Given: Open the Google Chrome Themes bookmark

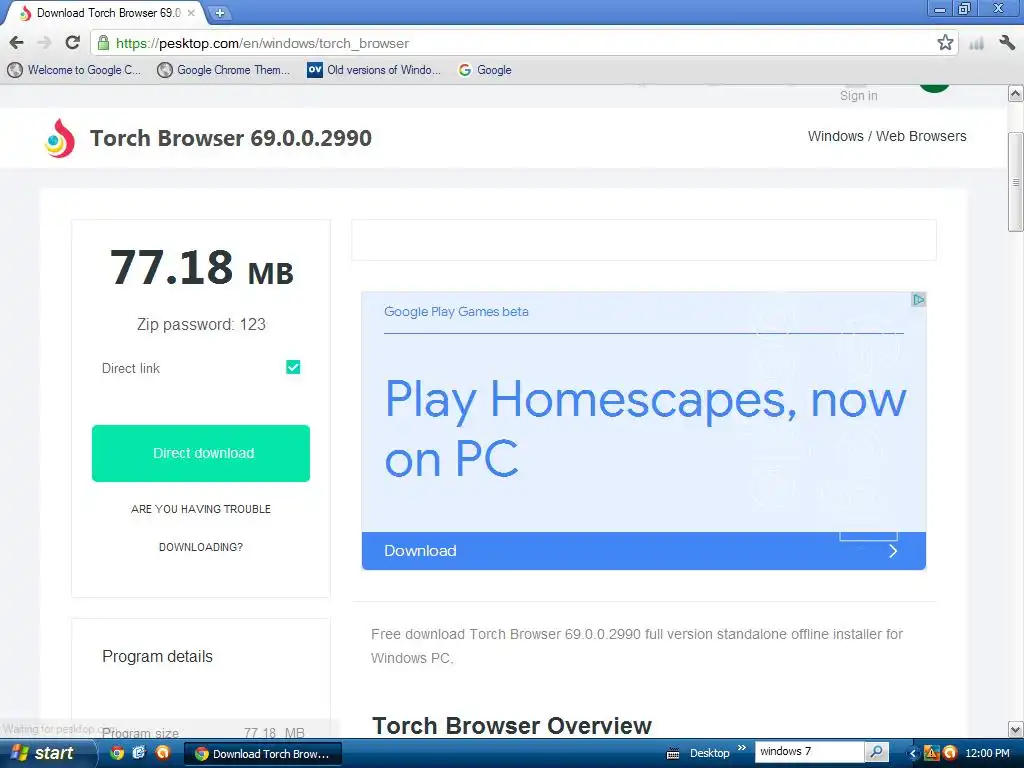Looking at the screenshot, I should [x=223, y=70].
